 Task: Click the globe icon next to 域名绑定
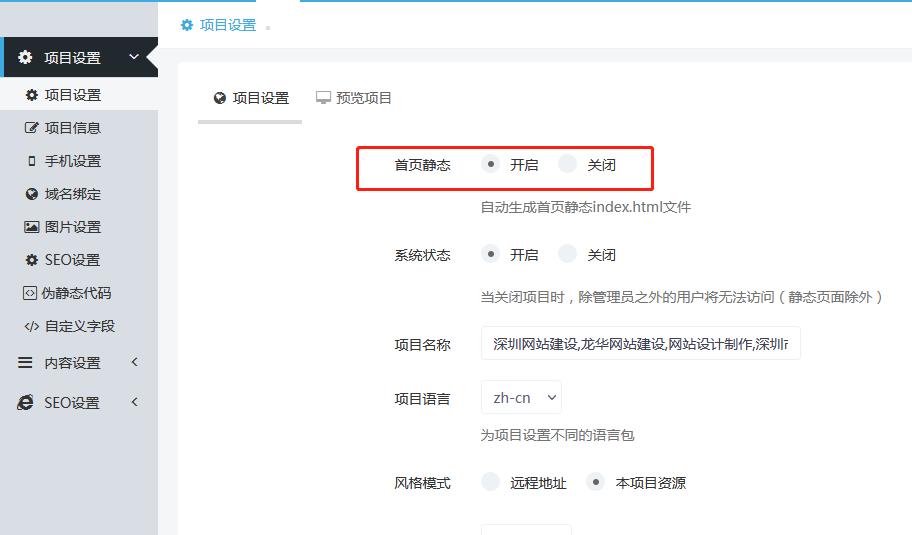31,194
